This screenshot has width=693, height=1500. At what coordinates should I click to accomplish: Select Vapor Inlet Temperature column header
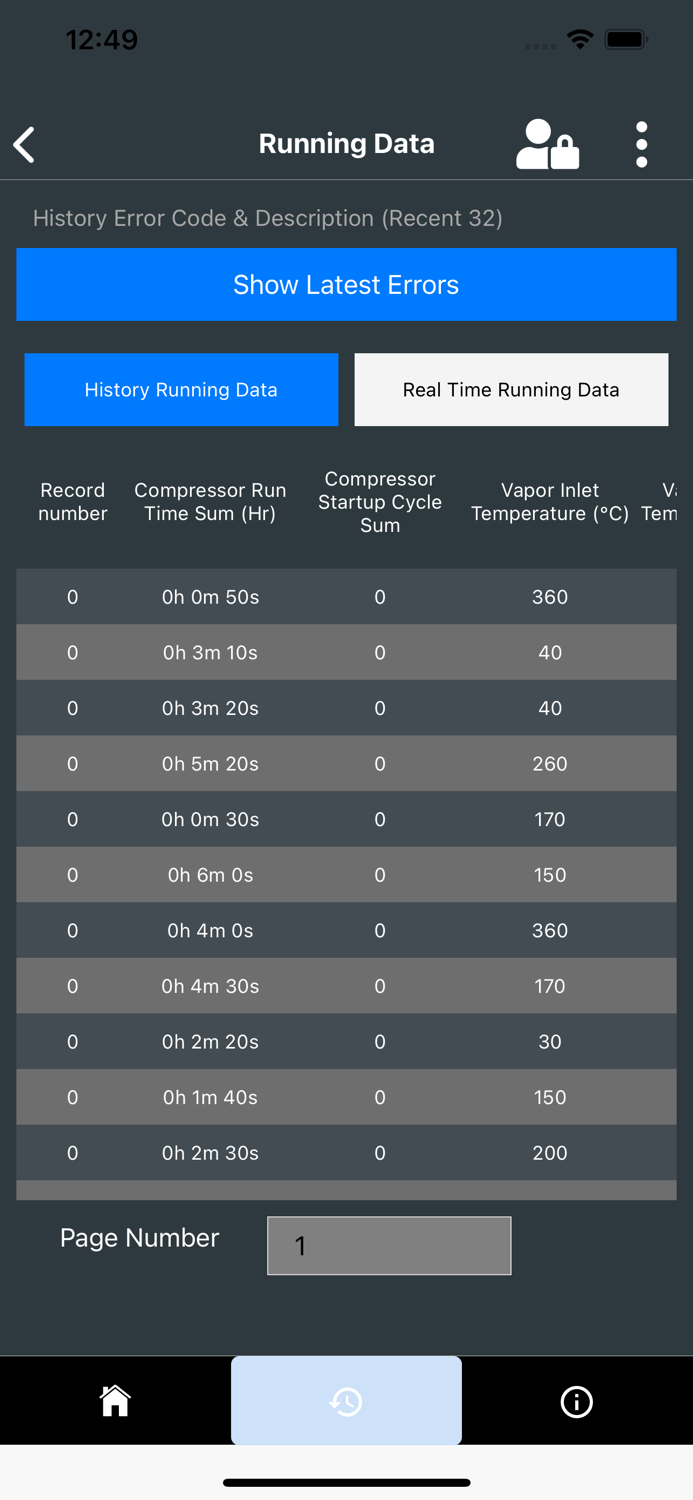click(550, 502)
